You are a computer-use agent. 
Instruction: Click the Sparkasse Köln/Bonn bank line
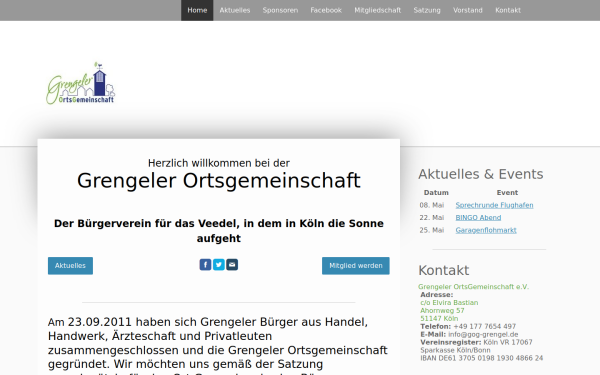point(455,350)
